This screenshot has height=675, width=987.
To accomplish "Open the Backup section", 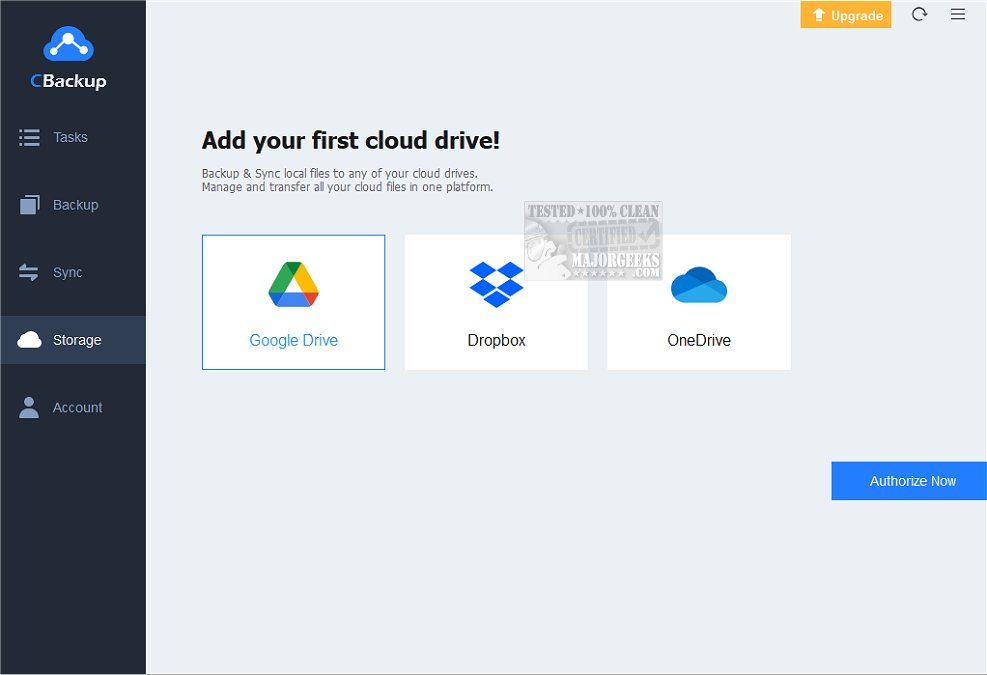I will (x=73, y=205).
